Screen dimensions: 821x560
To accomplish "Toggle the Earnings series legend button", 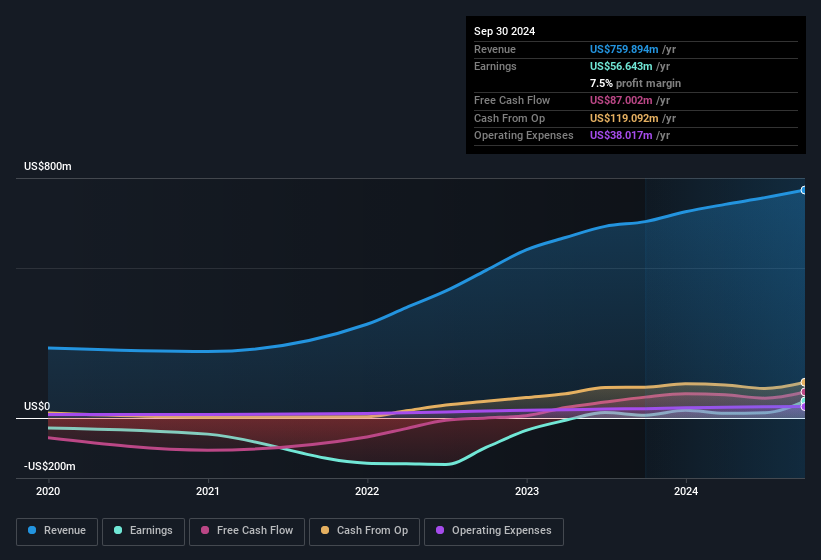I will coord(143,531).
